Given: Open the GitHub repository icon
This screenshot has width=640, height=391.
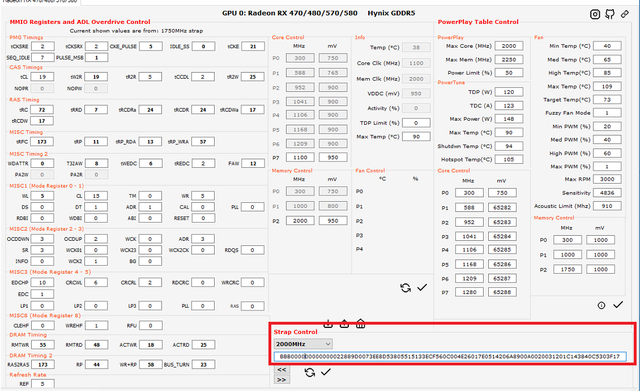Looking at the screenshot, I should coord(610,14).
